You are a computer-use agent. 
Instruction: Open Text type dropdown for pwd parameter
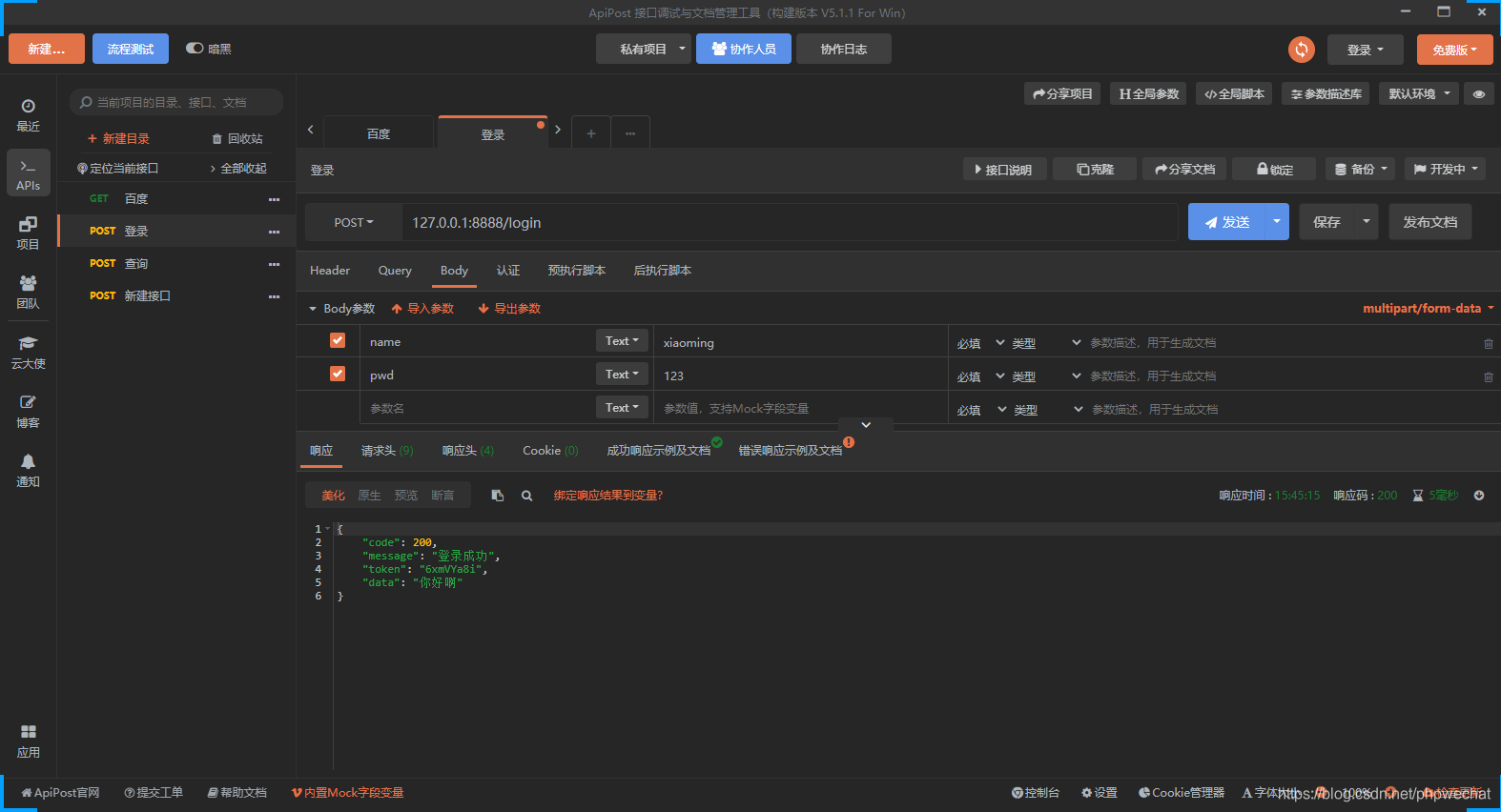tap(622, 374)
